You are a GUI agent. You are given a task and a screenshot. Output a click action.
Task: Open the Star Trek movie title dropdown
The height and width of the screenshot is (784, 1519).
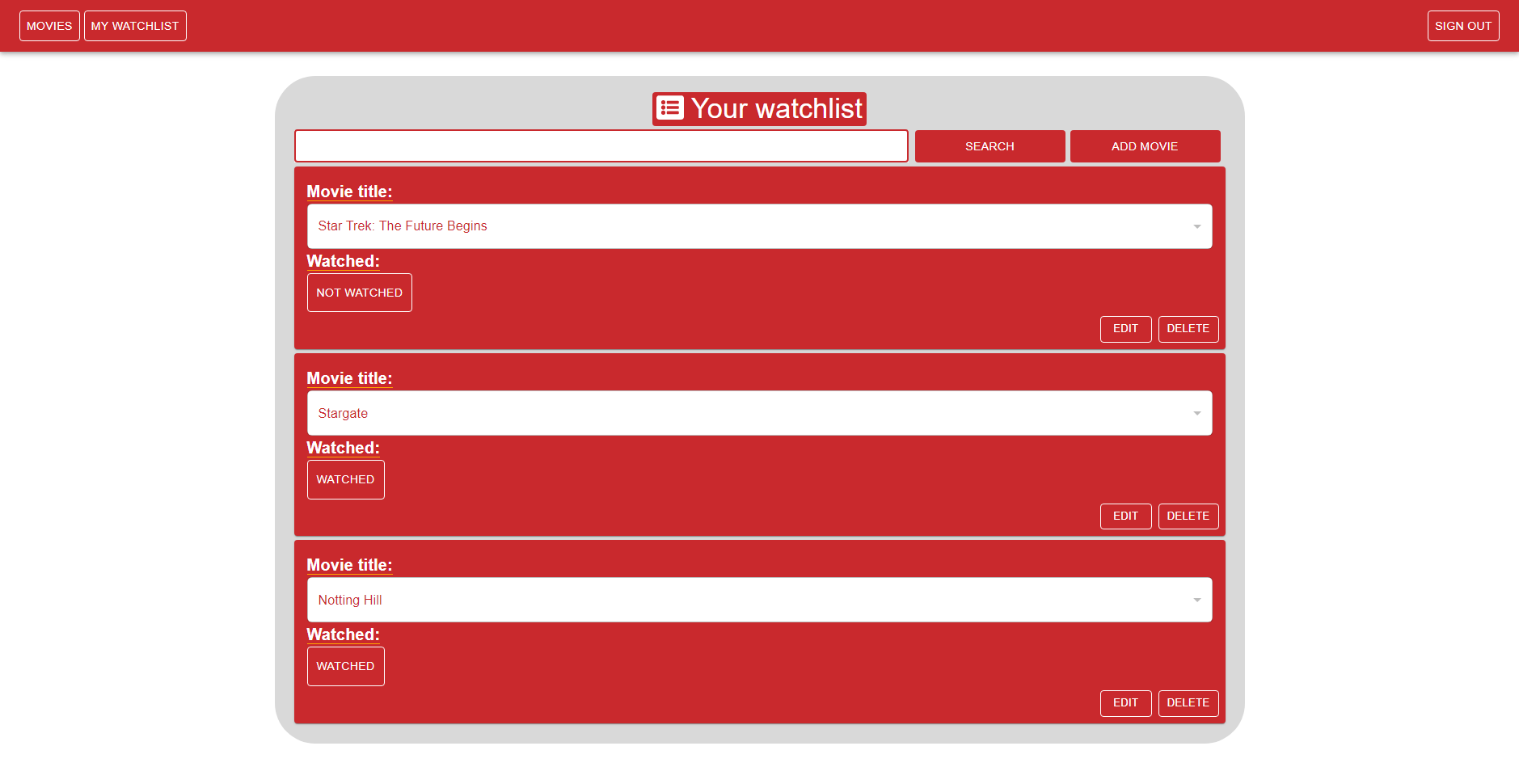click(x=1197, y=226)
